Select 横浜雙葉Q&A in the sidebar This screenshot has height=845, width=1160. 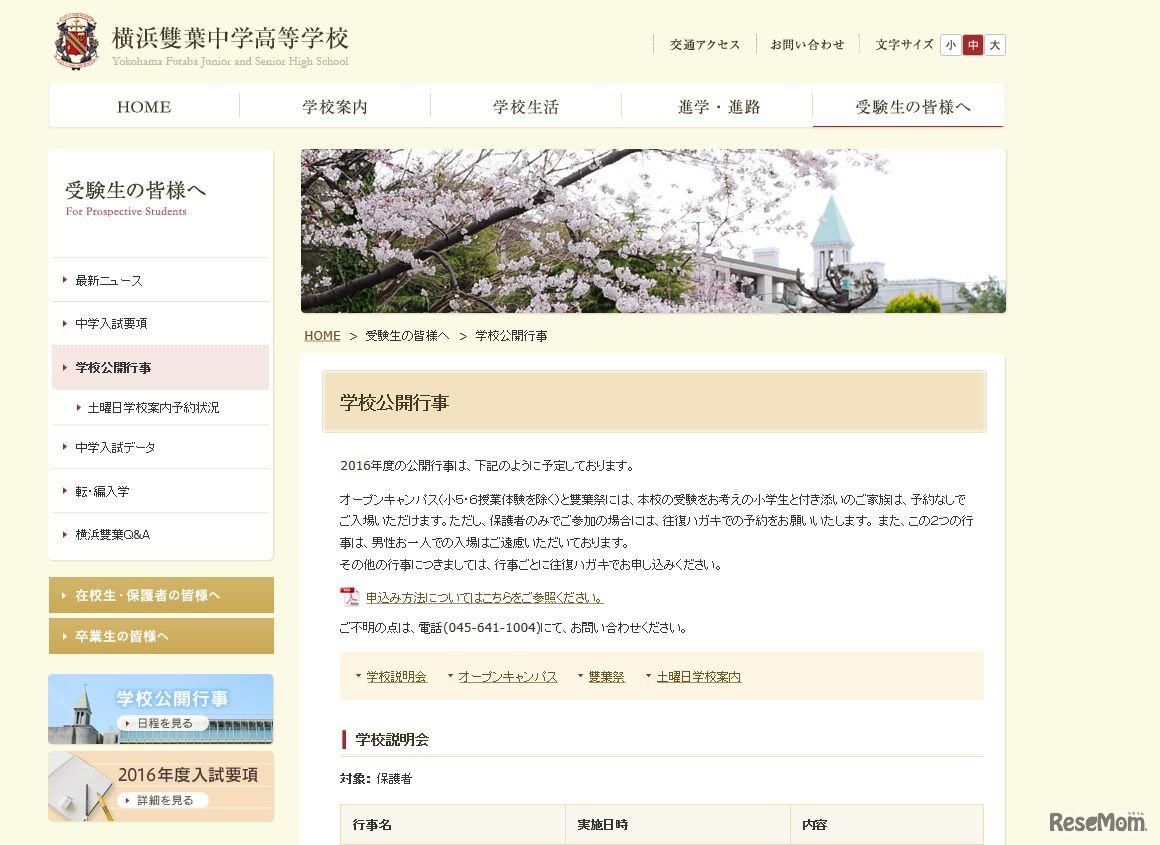[x=161, y=534]
